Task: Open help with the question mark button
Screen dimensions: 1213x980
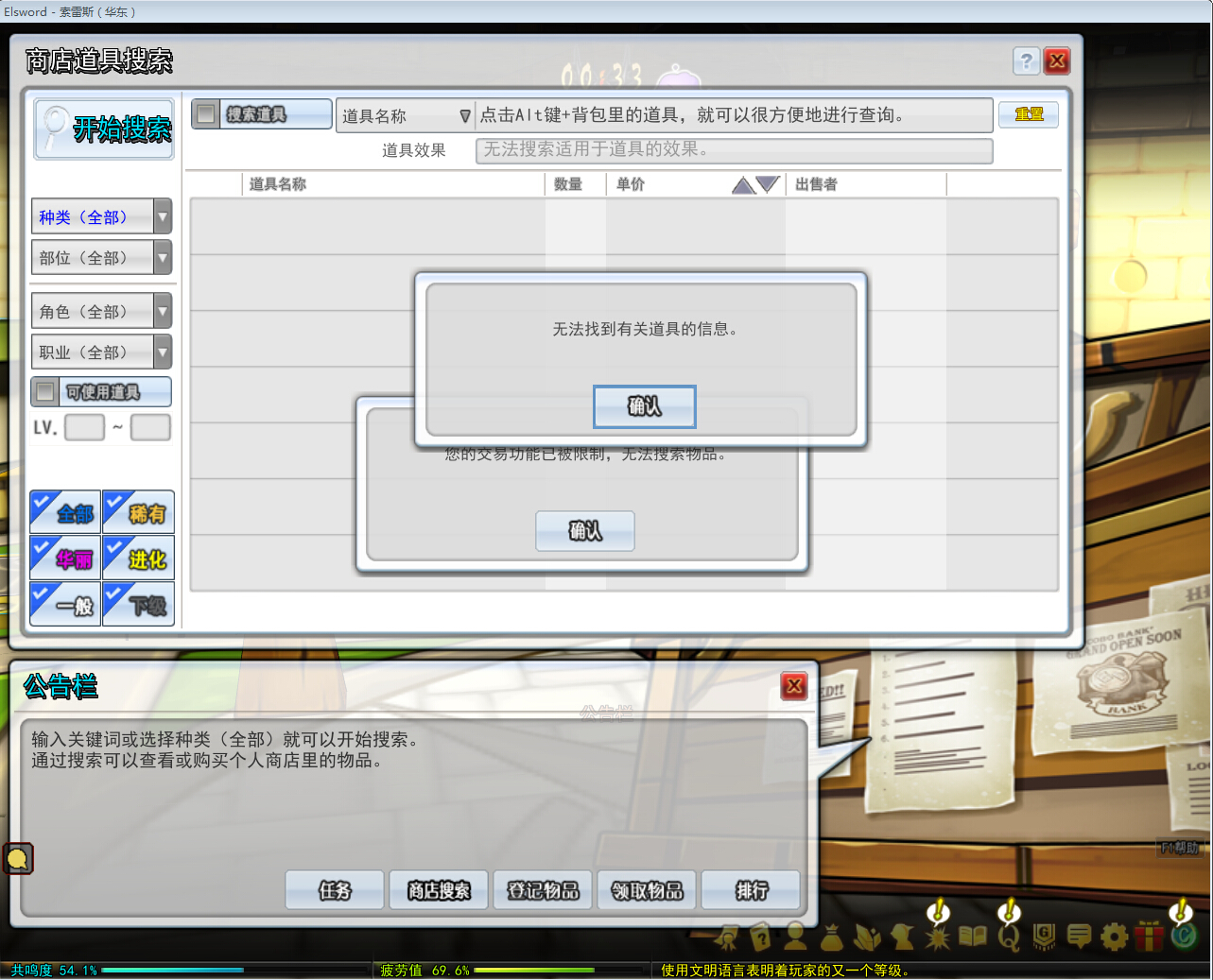Action: [1026, 61]
